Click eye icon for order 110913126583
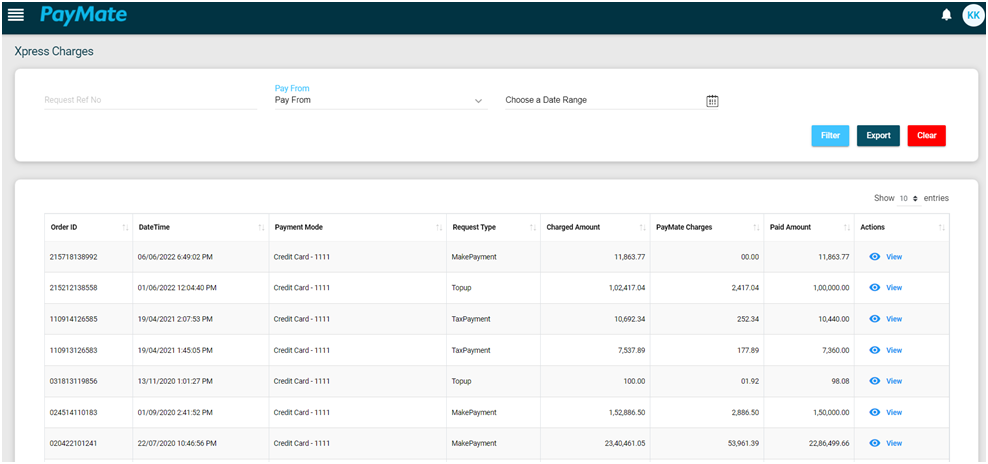 [x=875, y=350]
